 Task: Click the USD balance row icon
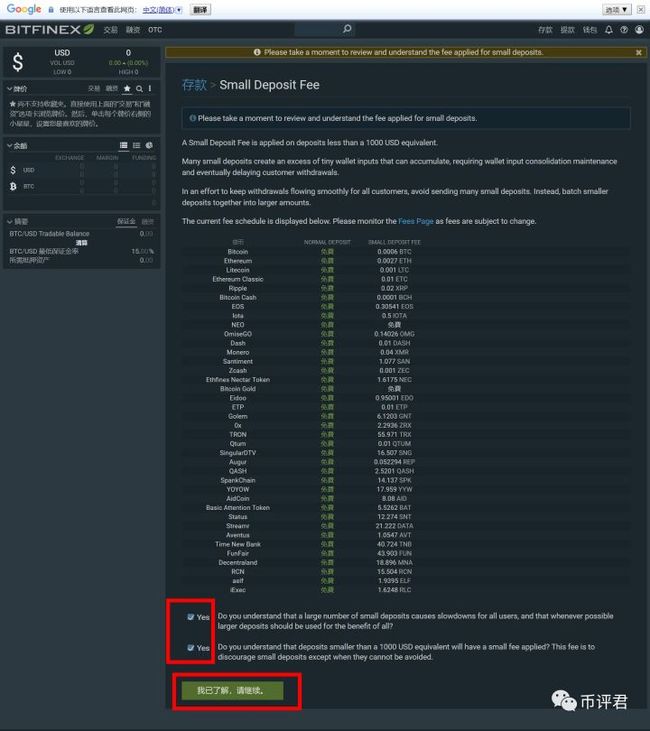coord(13,170)
